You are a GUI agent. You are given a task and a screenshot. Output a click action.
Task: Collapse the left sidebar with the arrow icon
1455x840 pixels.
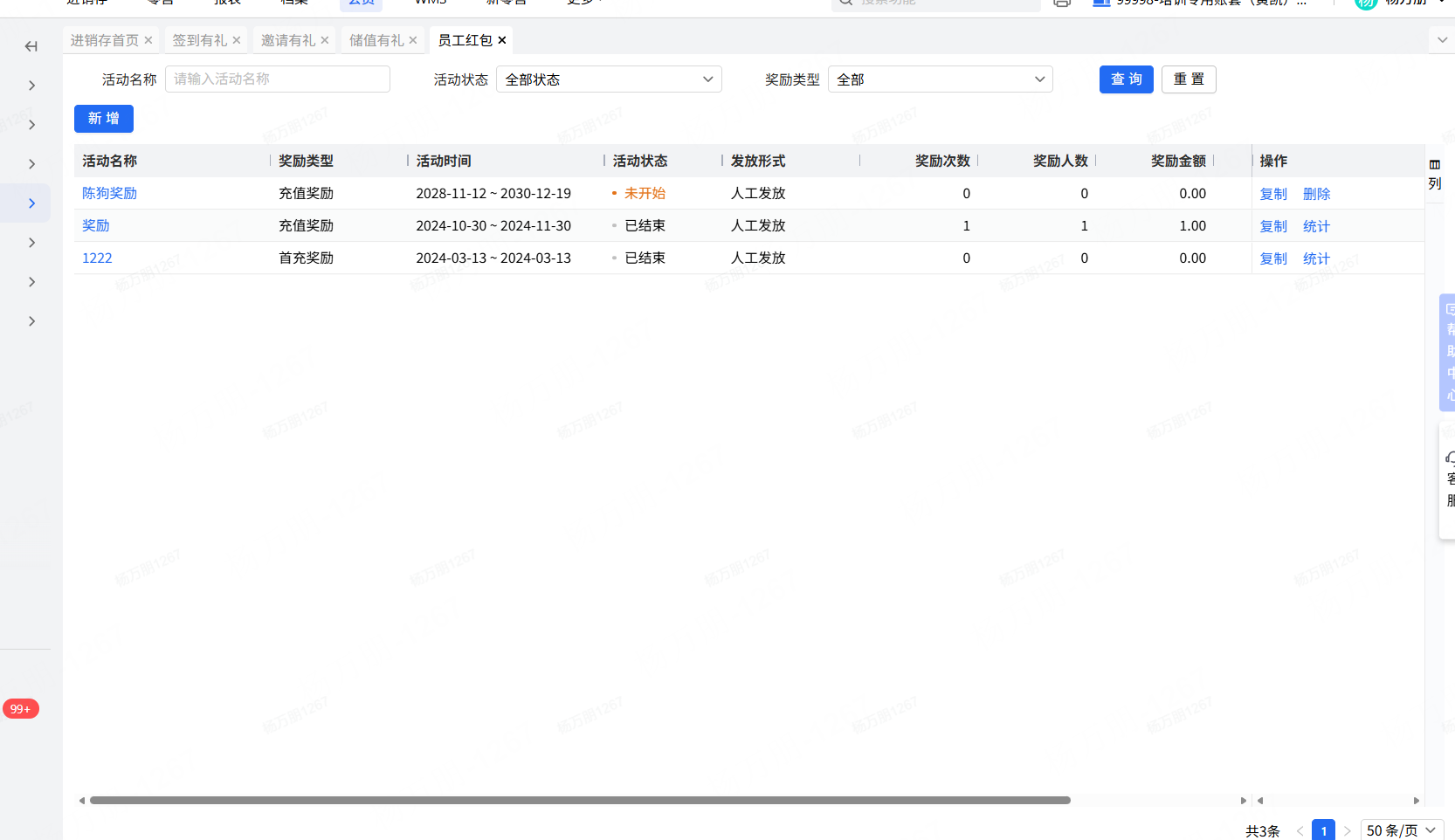31,46
